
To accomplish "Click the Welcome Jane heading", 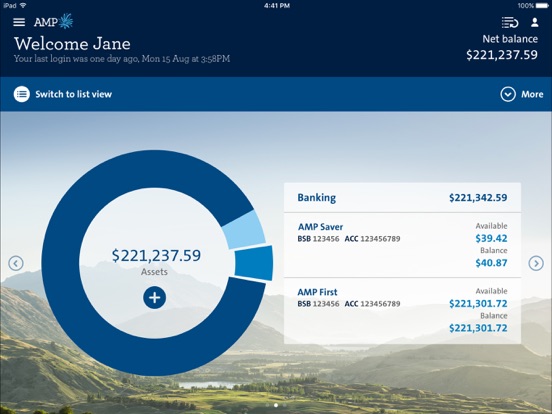I will tap(72, 44).
